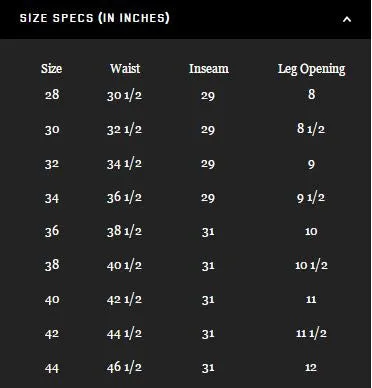The height and width of the screenshot is (388, 372).
Task: Click size 36 in the Size column
Action: (x=52, y=231)
